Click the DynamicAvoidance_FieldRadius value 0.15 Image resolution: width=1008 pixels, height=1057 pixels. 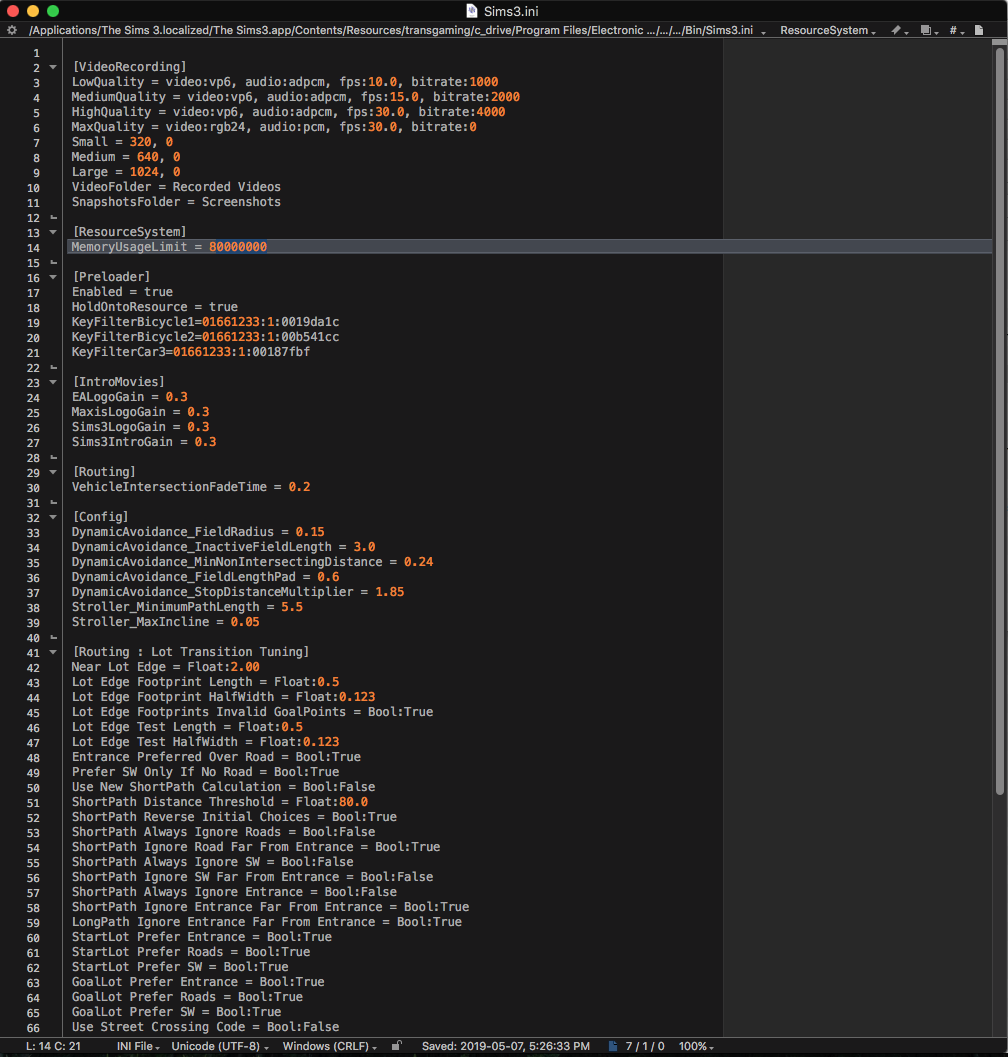(310, 532)
